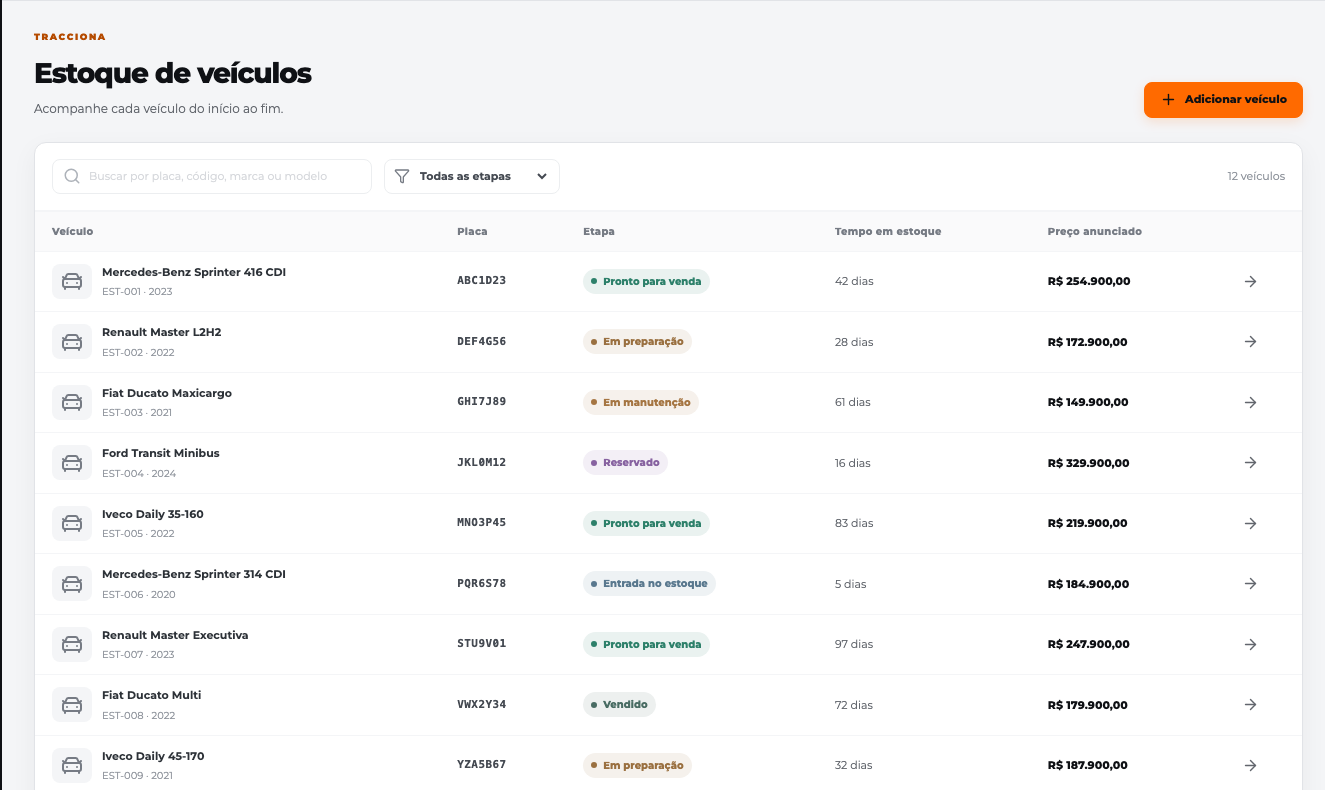
Task: Click the Vendido status badge
Action: [619, 705]
